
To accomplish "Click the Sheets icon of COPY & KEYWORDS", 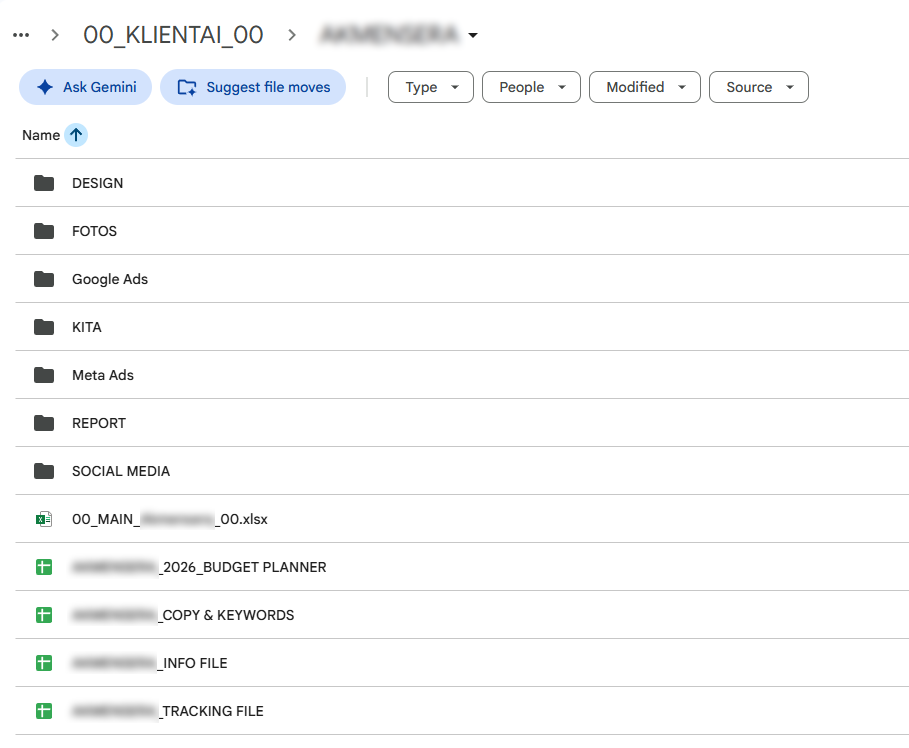I will pos(44,615).
